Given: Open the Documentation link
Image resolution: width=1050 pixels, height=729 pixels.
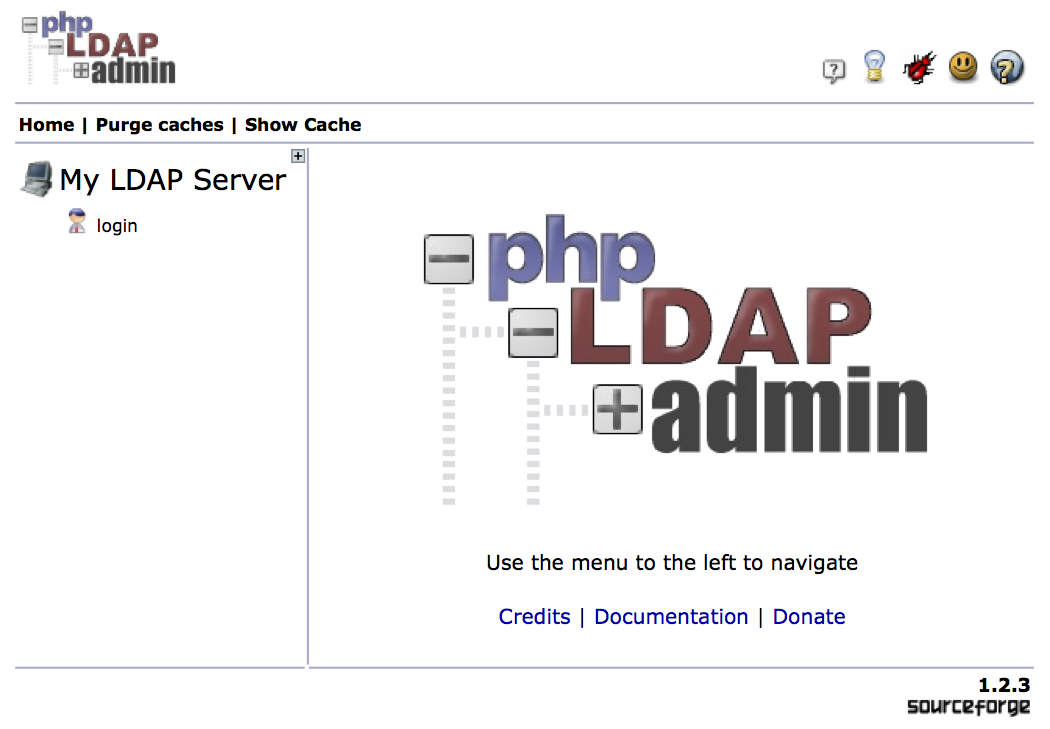Looking at the screenshot, I should 671,617.
